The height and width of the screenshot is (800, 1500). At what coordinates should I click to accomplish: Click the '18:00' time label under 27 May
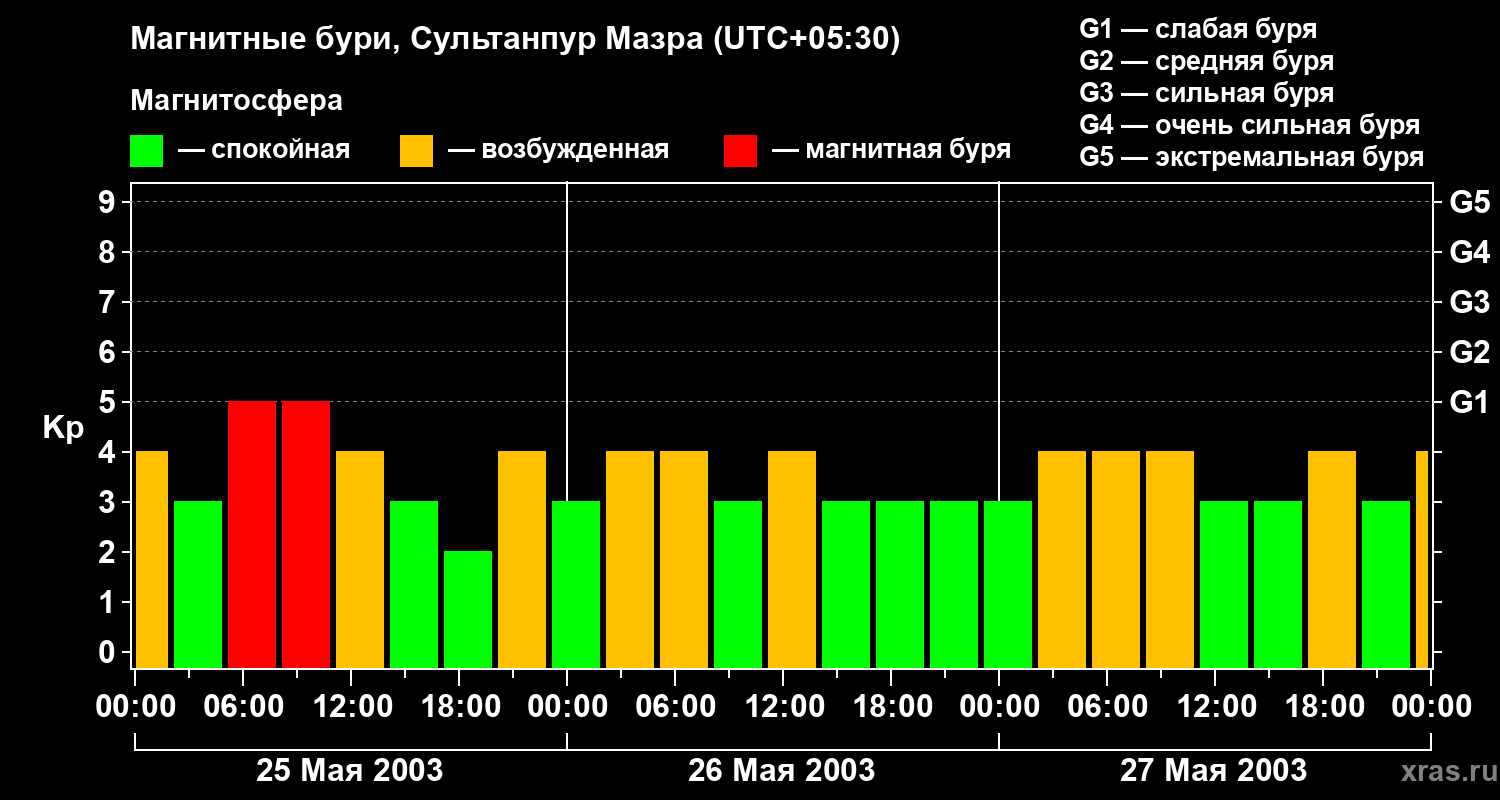coord(1324,706)
